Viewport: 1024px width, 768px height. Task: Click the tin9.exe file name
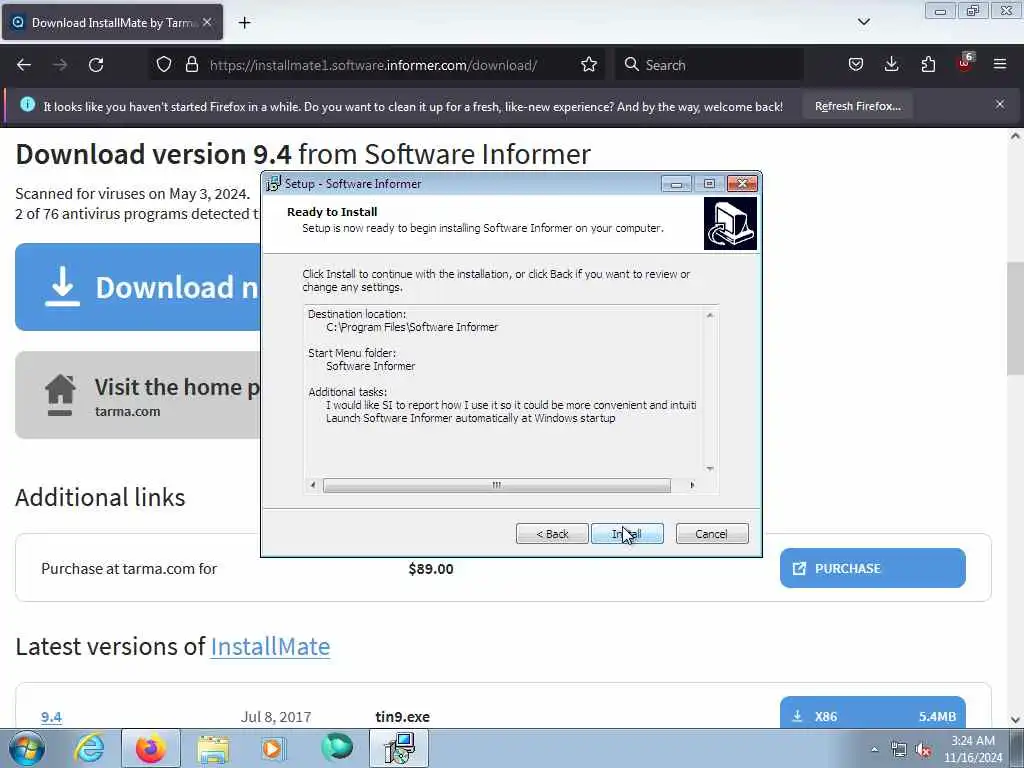[402, 717]
